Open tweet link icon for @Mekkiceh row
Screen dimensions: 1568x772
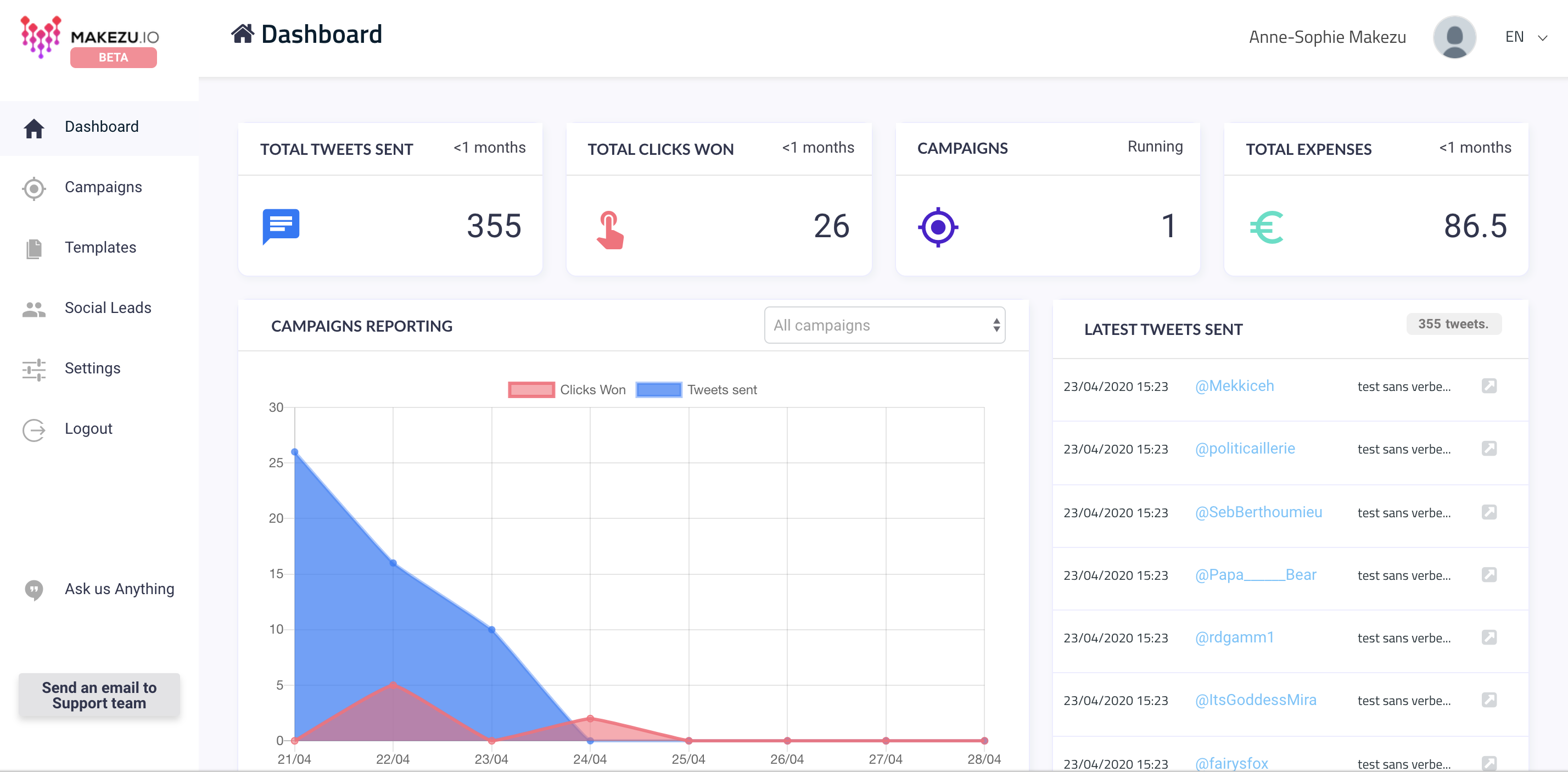pyautogui.click(x=1489, y=386)
